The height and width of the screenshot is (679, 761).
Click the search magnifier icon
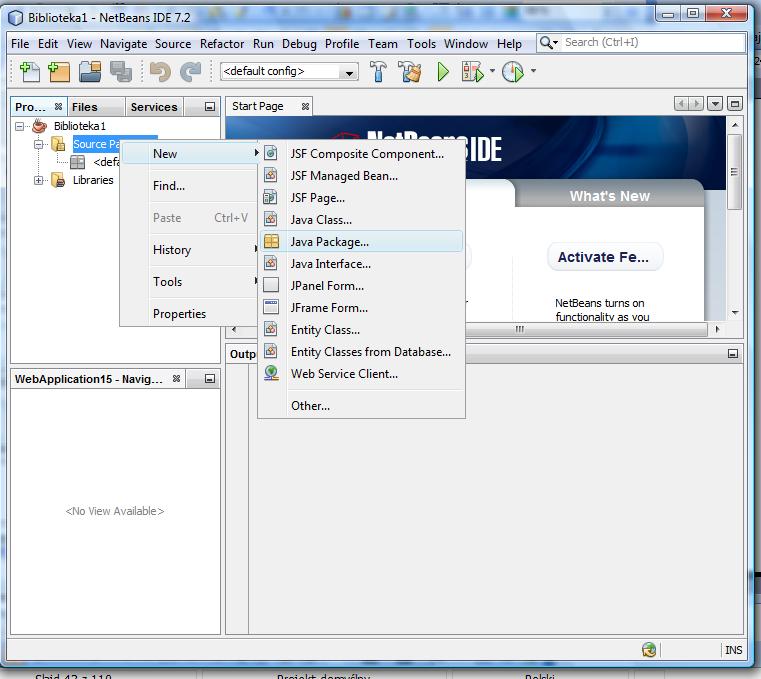click(546, 43)
